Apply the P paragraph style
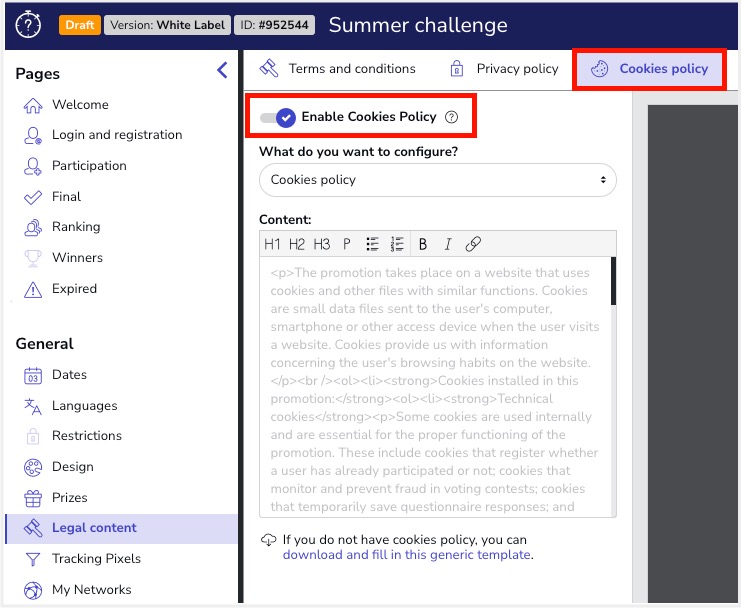This screenshot has width=741, height=608. tap(347, 244)
